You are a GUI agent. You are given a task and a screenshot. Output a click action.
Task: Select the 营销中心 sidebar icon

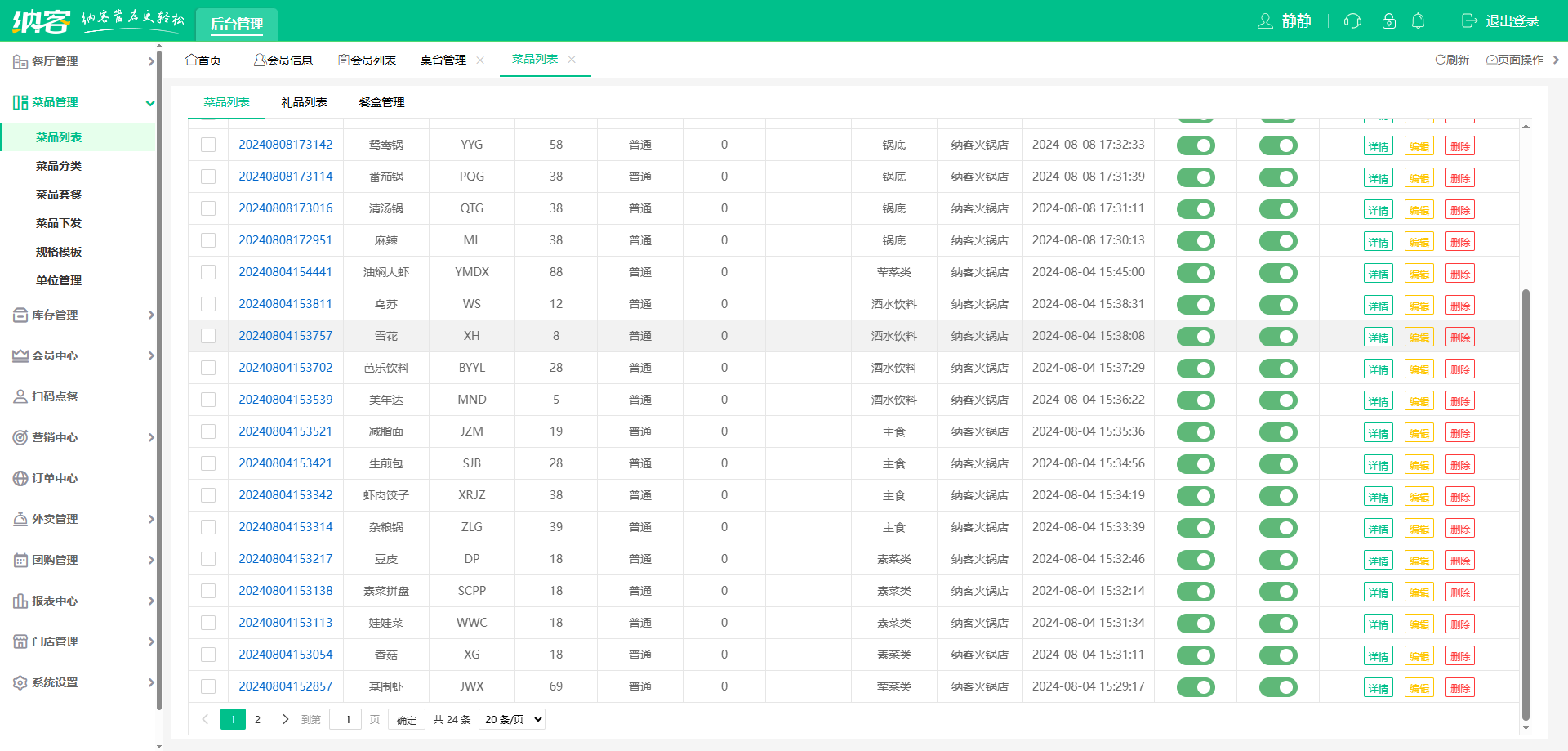(x=20, y=437)
